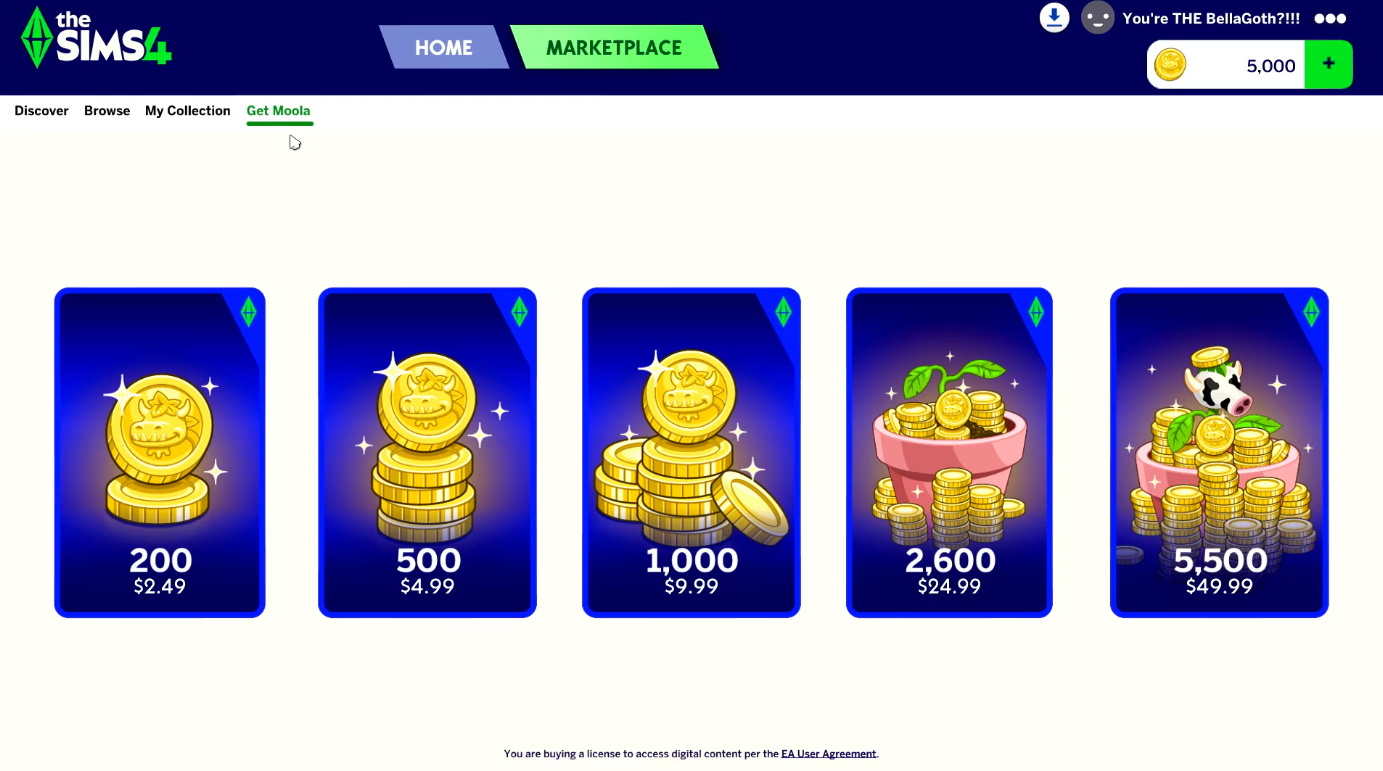Viewport: 1383px width, 771px height.
Task: Open the Discover section
Action: pos(42,111)
